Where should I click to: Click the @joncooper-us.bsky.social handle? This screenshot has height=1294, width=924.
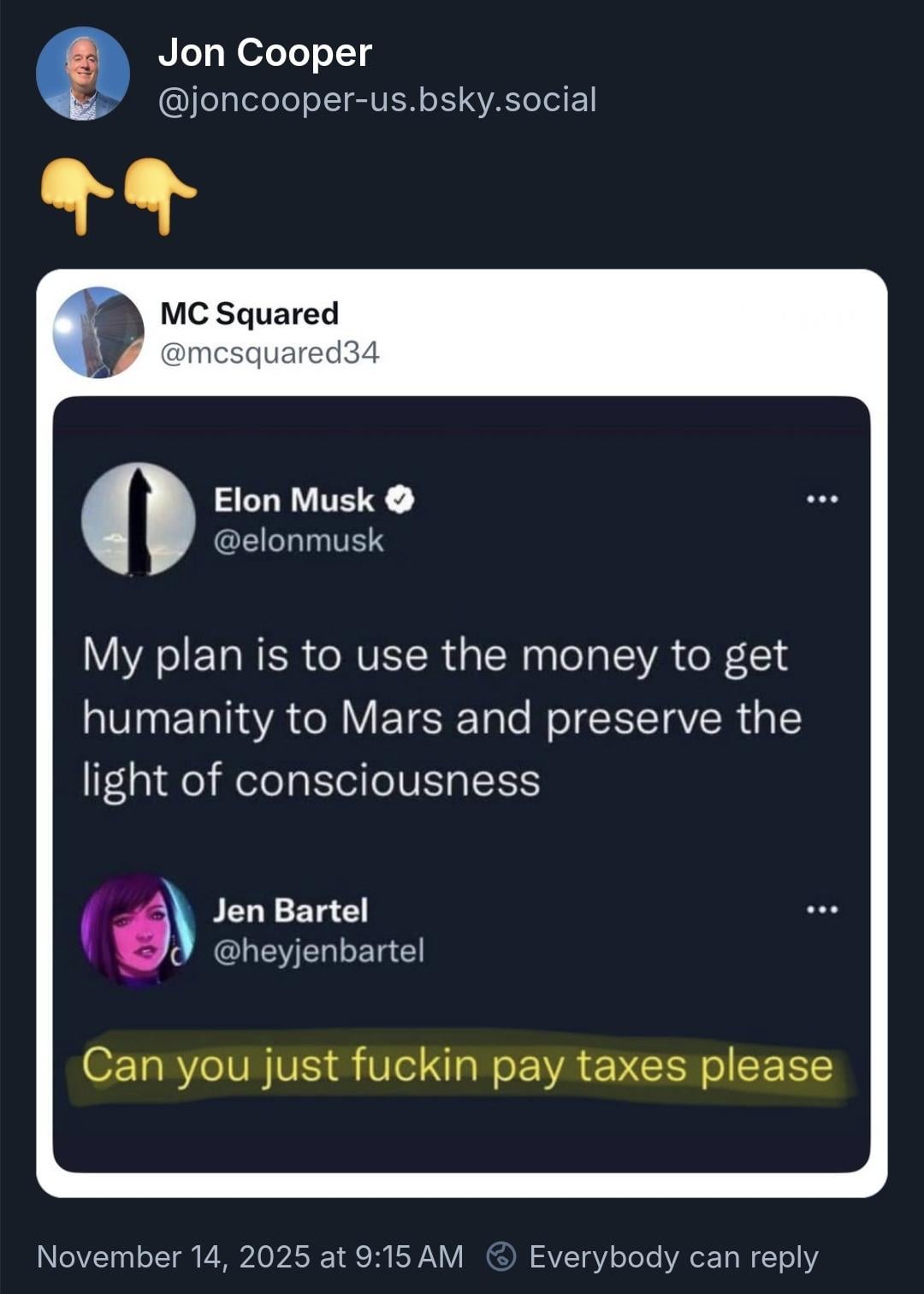(377, 100)
